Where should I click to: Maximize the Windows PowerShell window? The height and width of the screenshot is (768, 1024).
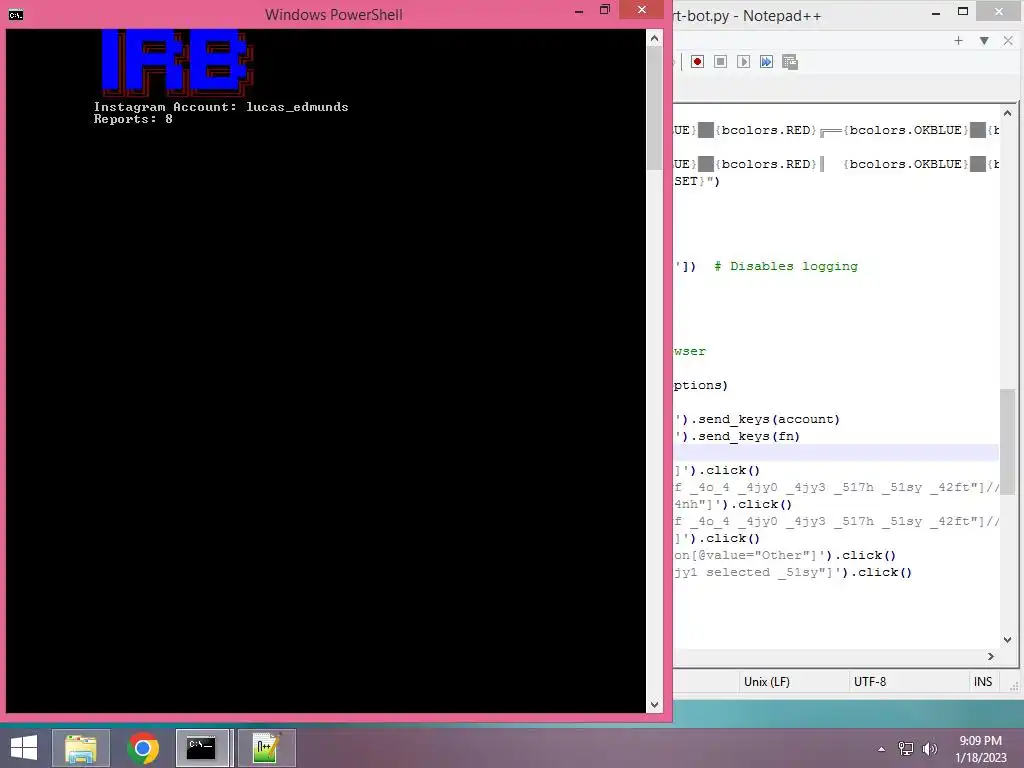pos(605,10)
